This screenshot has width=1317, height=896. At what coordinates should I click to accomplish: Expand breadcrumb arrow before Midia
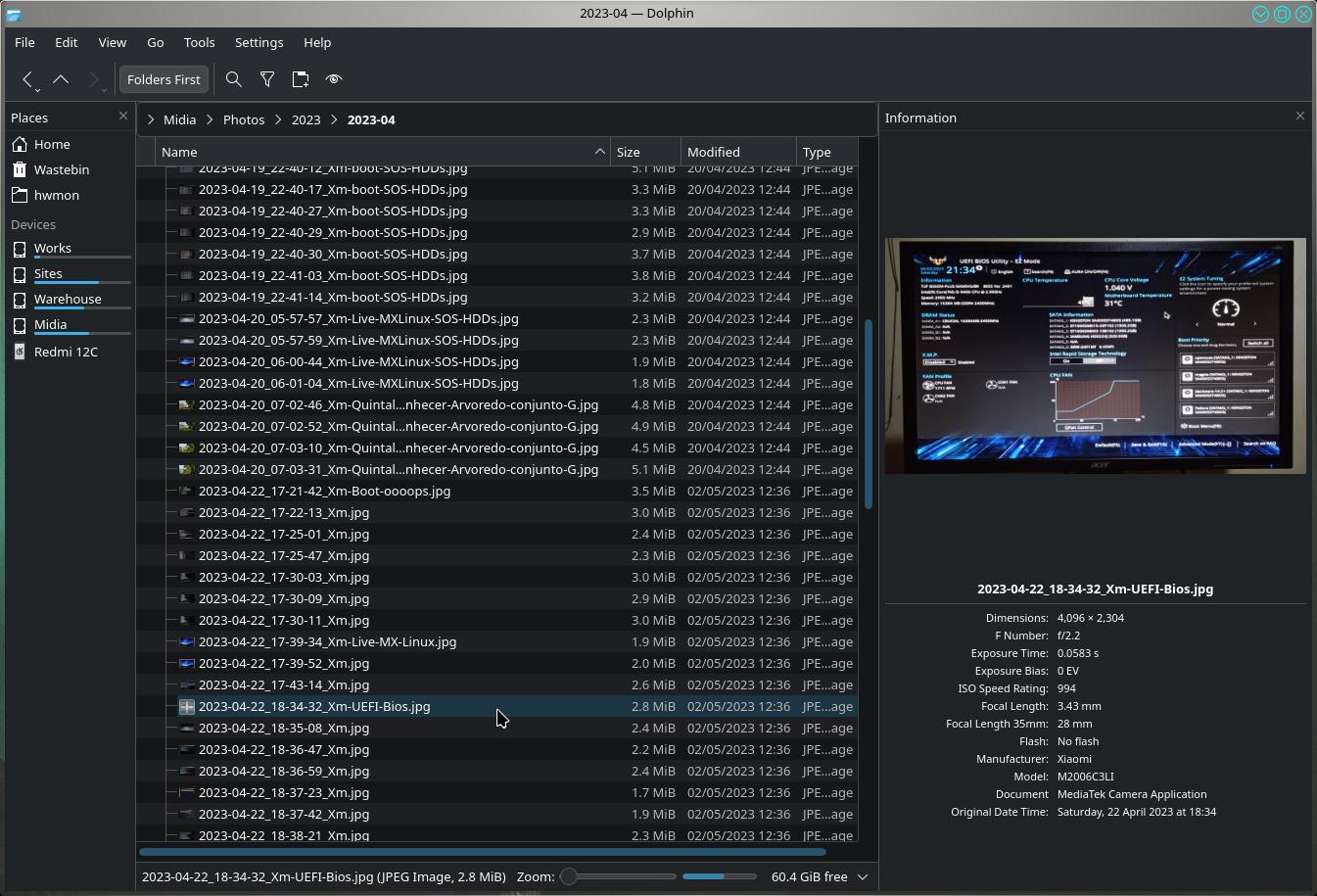click(150, 119)
